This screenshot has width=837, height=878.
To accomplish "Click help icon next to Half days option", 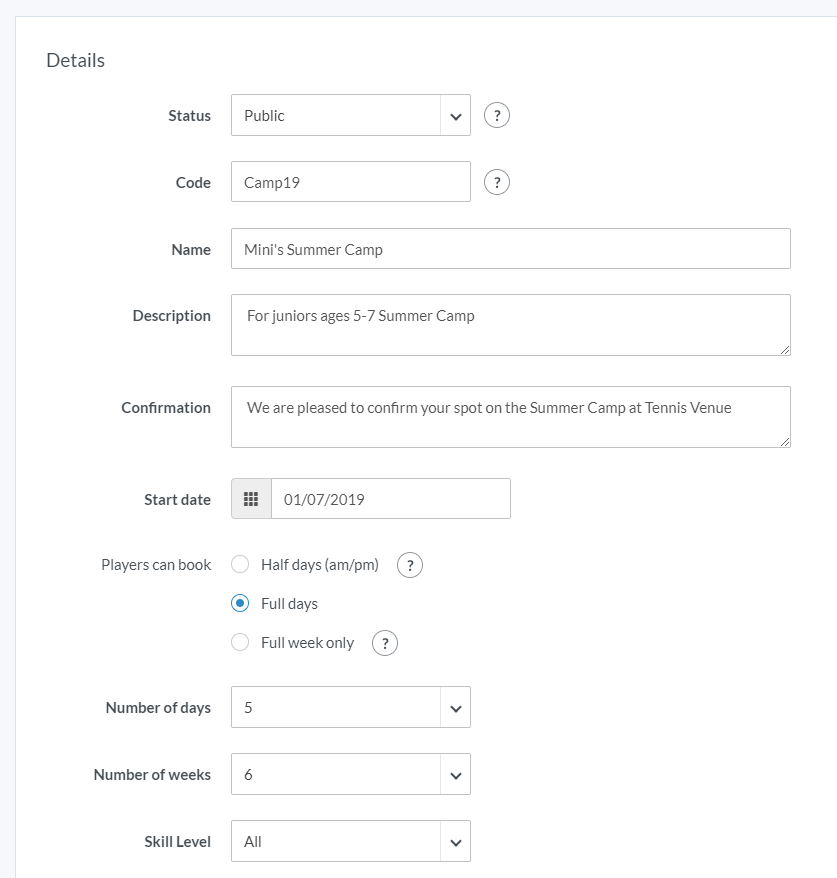I will (x=410, y=566).
